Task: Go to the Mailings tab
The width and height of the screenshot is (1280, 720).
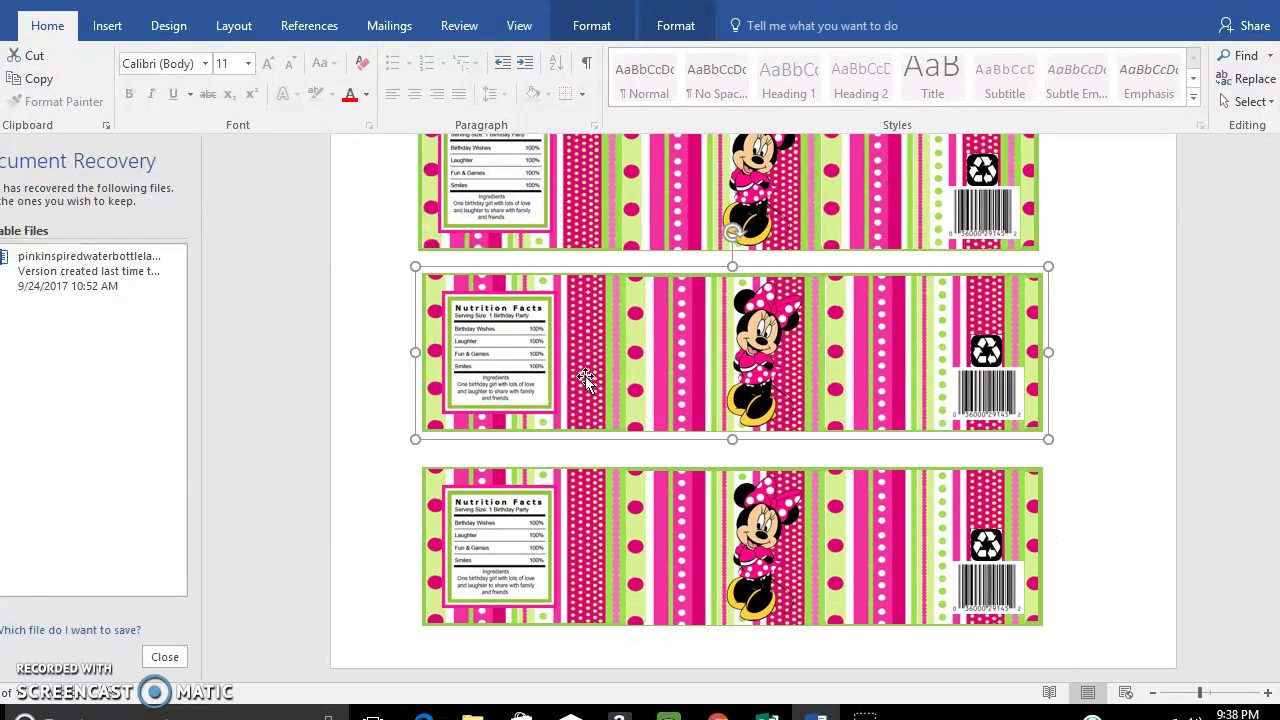Action: point(389,26)
